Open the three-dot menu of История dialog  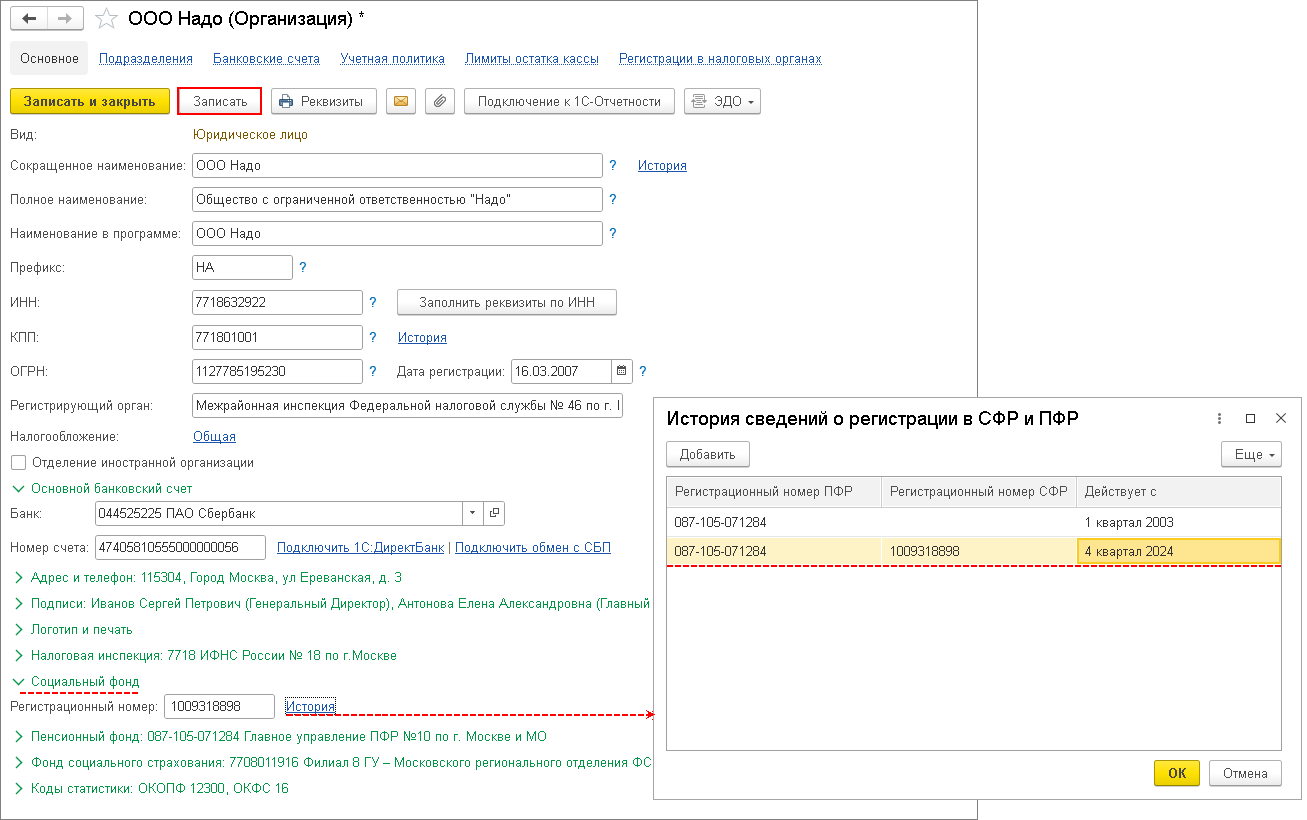point(1219,419)
